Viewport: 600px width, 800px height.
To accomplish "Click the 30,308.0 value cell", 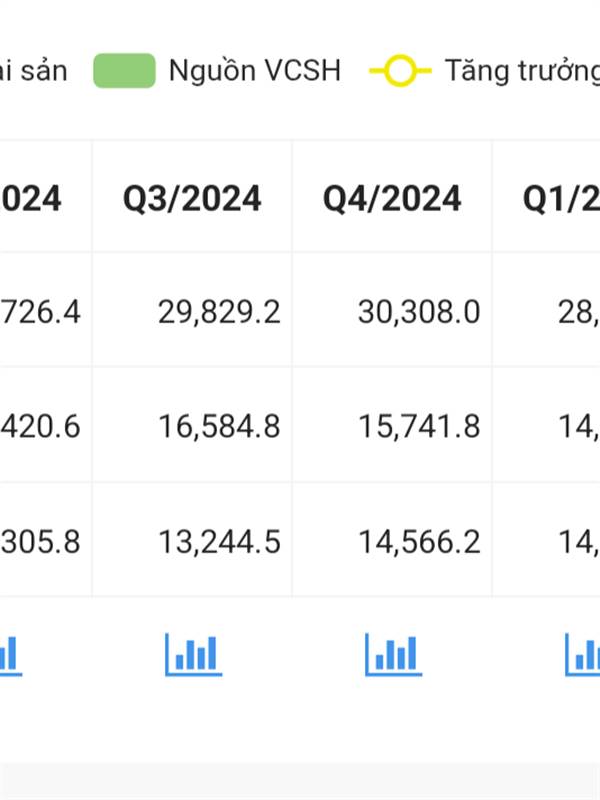I will [419, 312].
